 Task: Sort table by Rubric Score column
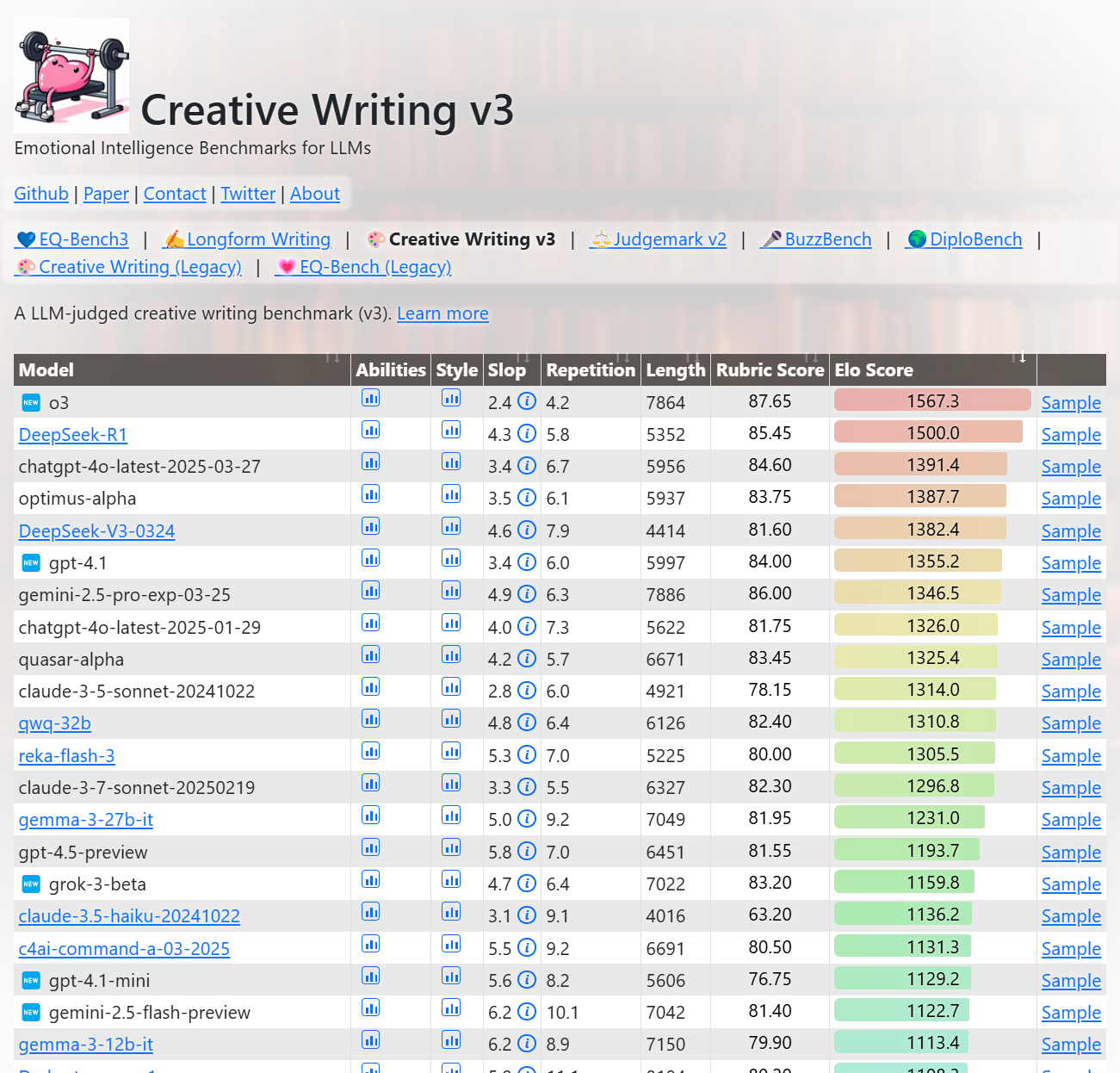770,369
